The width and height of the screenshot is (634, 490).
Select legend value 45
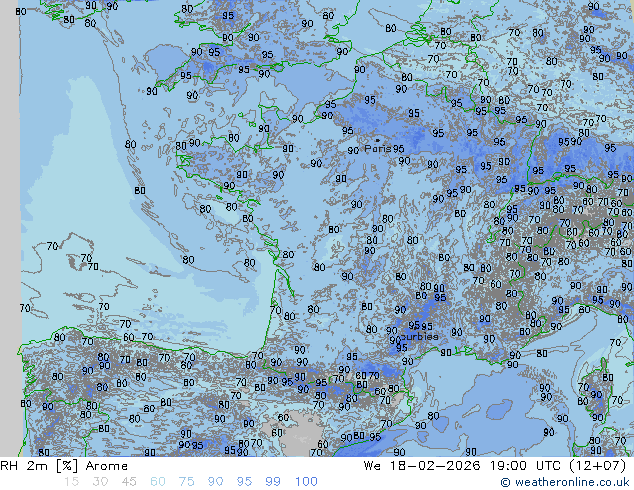129,482
